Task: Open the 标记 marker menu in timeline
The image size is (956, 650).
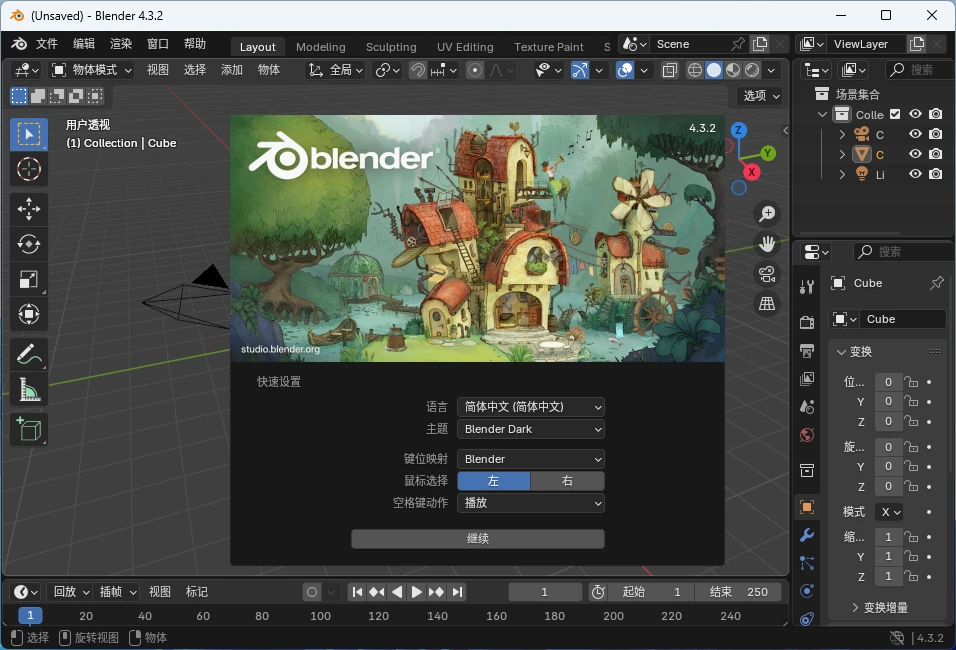Action: tap(197, 592)
